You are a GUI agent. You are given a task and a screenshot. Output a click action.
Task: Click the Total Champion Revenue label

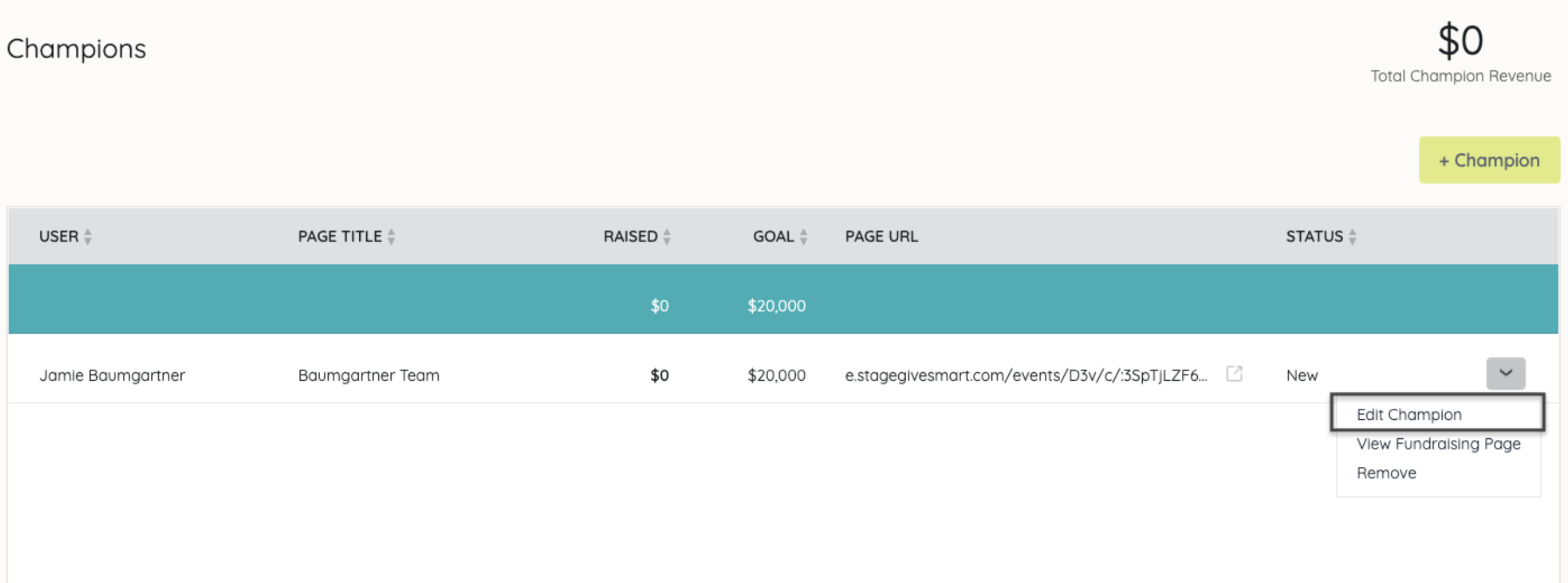(x=1460, y=76)
